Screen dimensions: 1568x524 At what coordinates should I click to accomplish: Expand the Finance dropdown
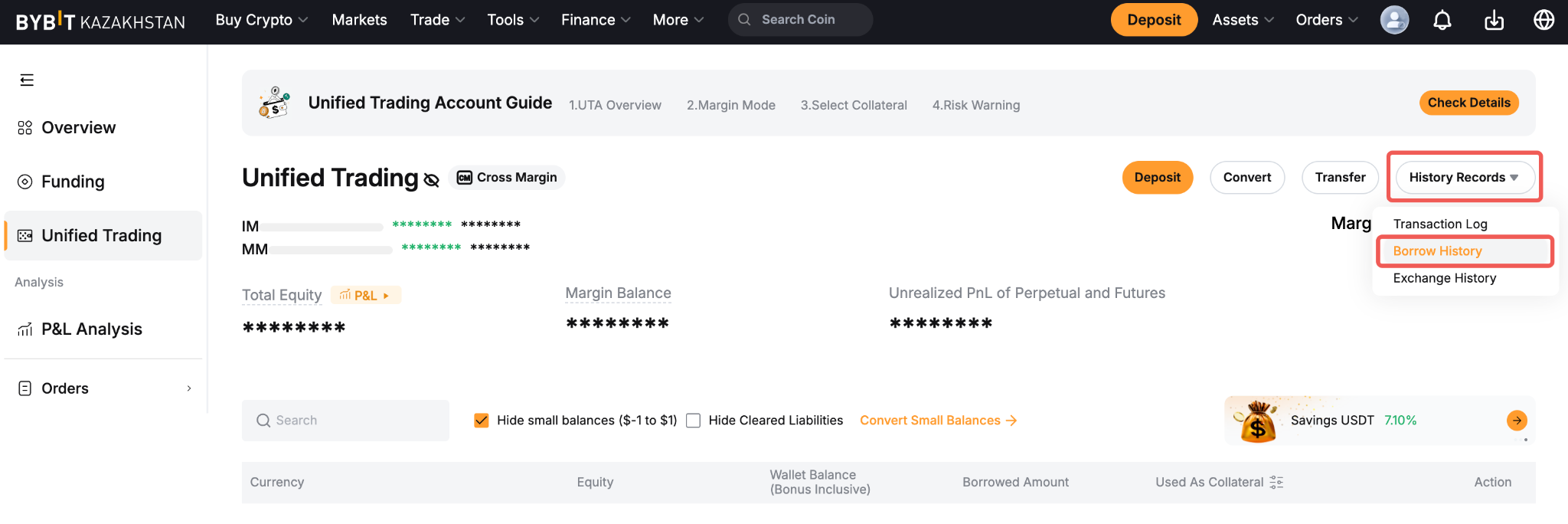point(596,20)
